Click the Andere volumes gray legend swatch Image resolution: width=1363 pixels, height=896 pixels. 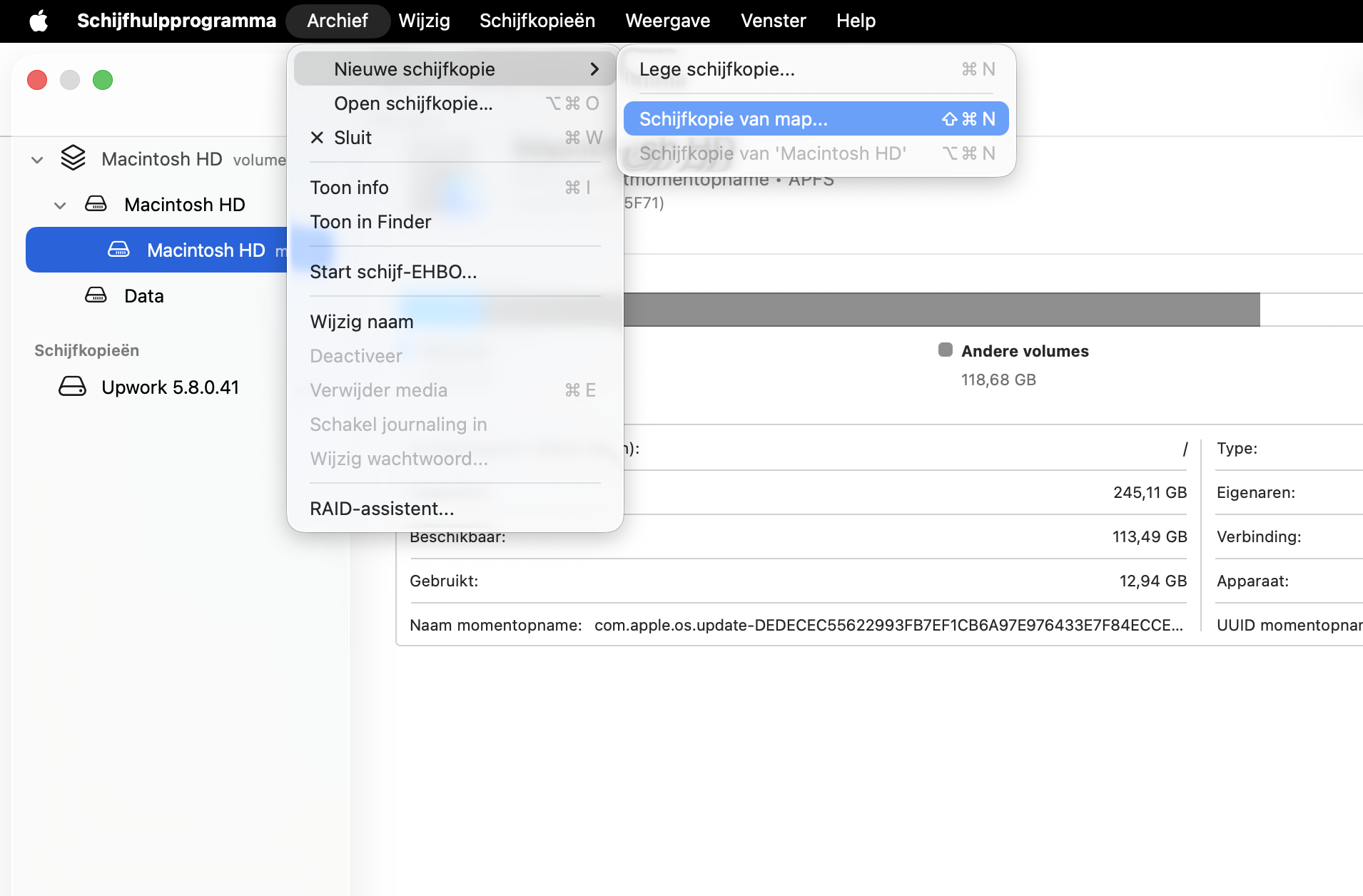(946, 350)
